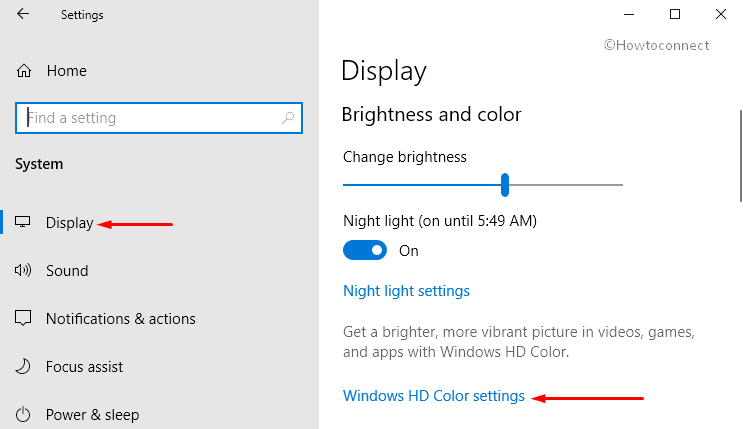Screen dimensions: 743x429
Task: Select Notifications & actions in sidebar
Action: pyautogui.click(x=120, y=319)
